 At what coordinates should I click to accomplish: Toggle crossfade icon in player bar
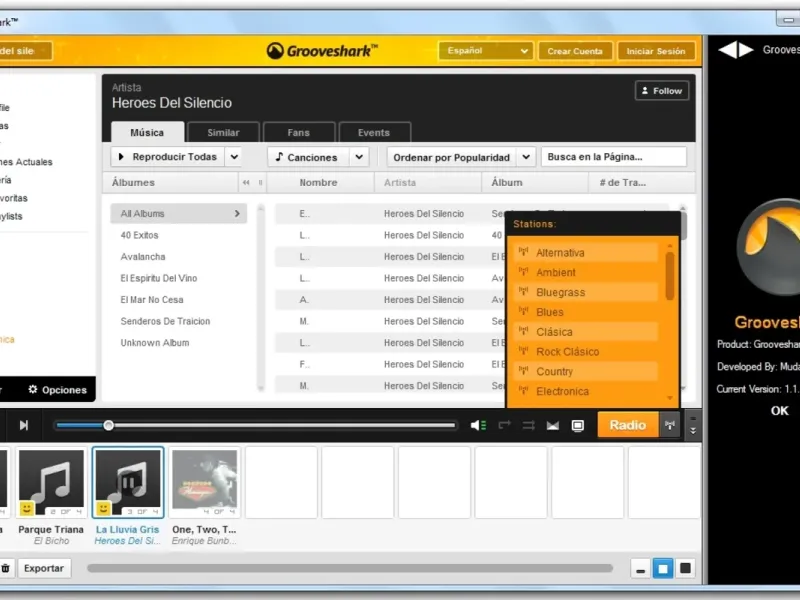tap(553, 426)
